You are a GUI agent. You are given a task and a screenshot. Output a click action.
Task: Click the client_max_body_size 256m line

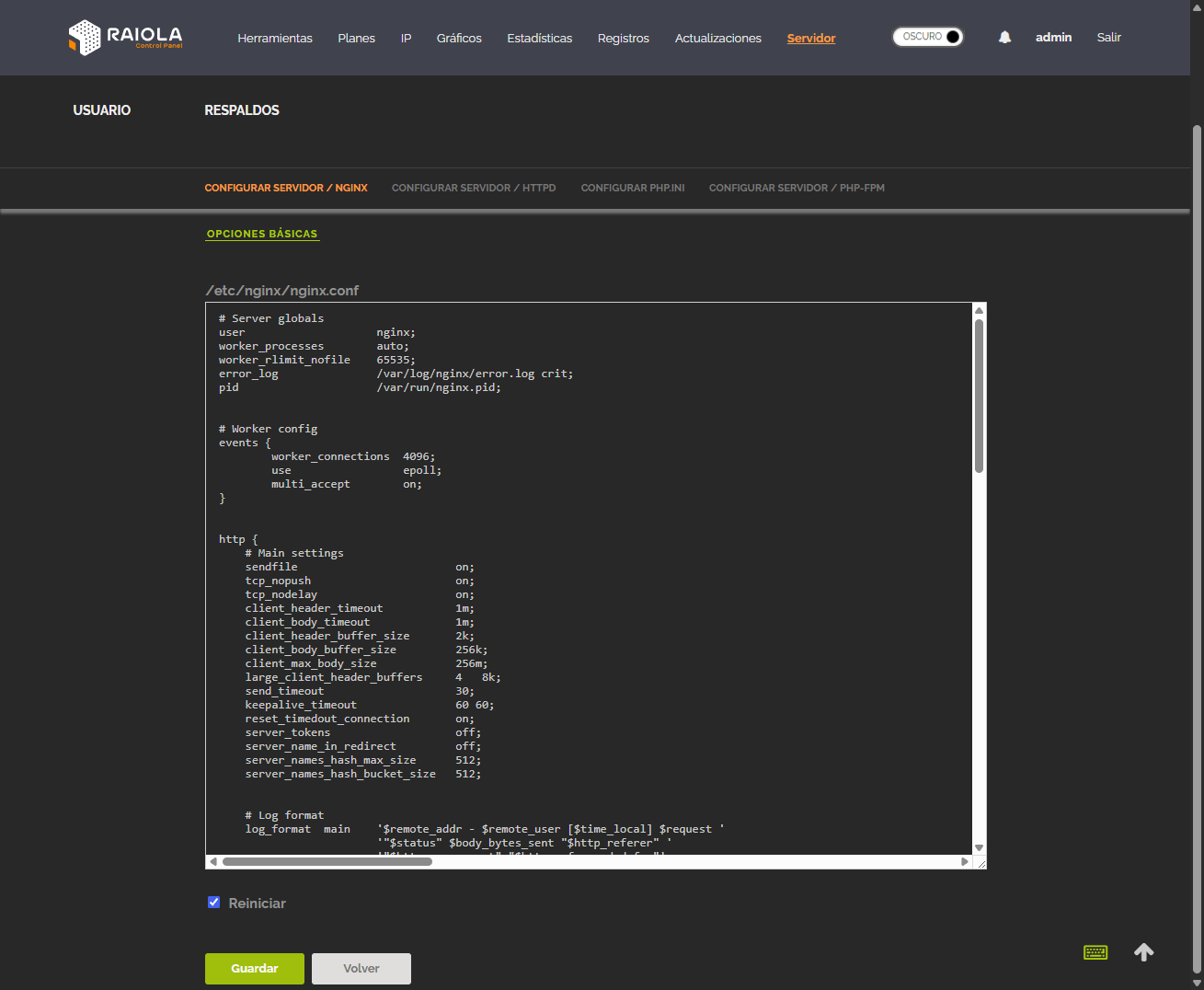pyautogui.click(x=367, y=663)
